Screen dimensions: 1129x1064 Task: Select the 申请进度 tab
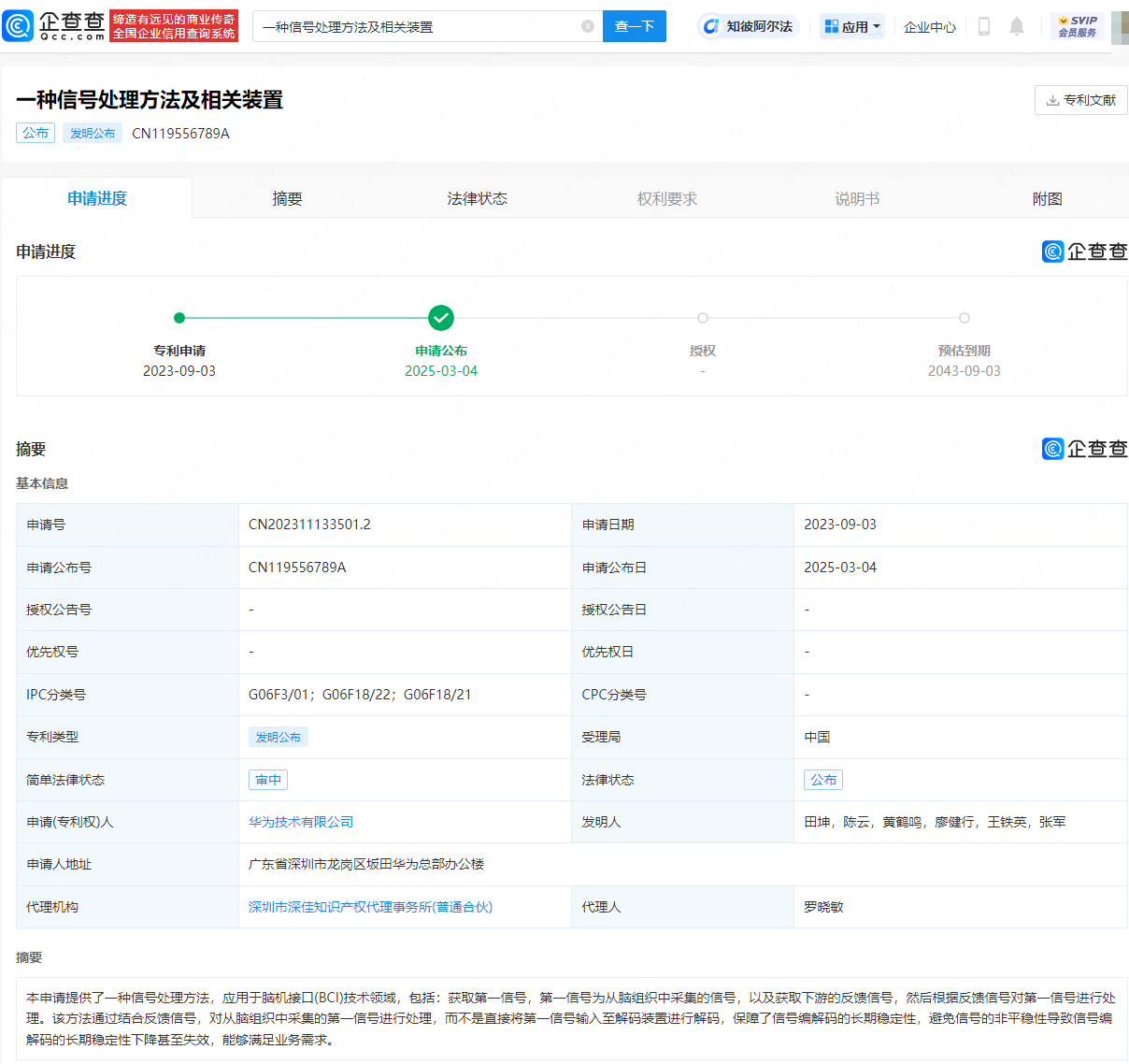pyautogui.click(x=97, y=198)
